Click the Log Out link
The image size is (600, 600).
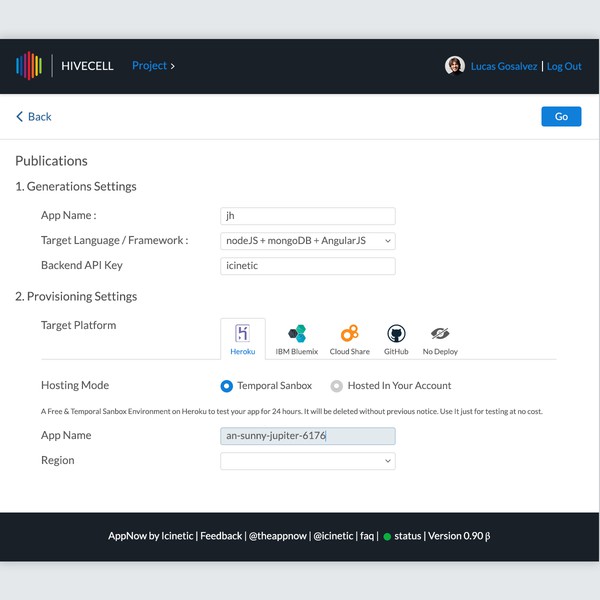point(564,66)
